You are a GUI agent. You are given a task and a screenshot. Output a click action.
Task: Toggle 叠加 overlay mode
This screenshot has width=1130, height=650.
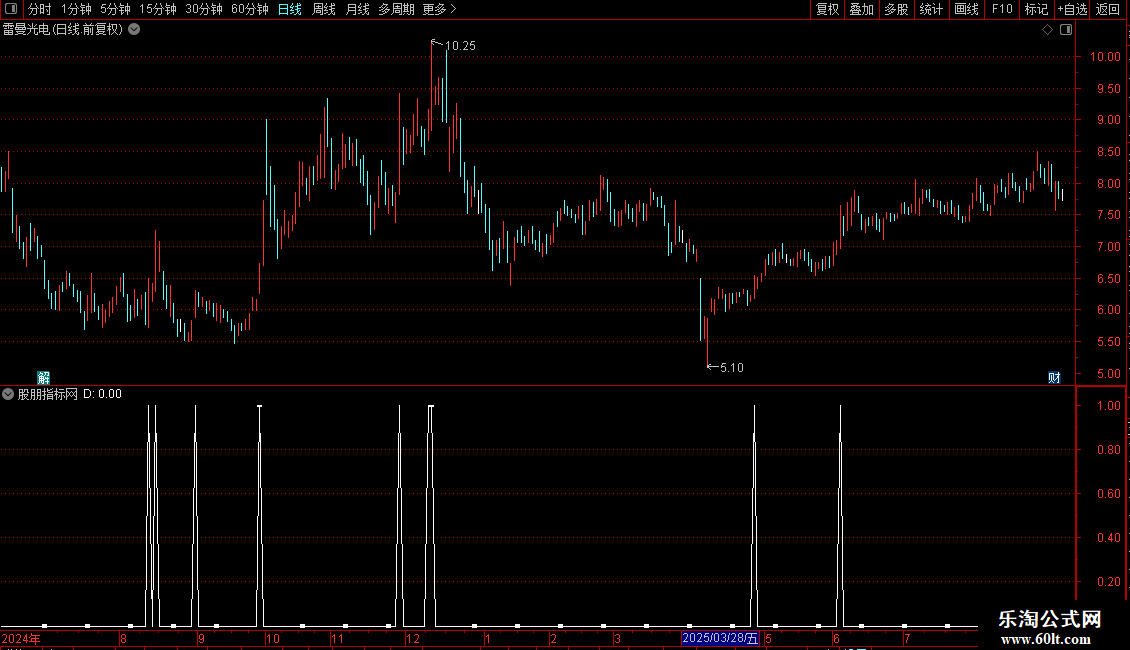[861, 9]
